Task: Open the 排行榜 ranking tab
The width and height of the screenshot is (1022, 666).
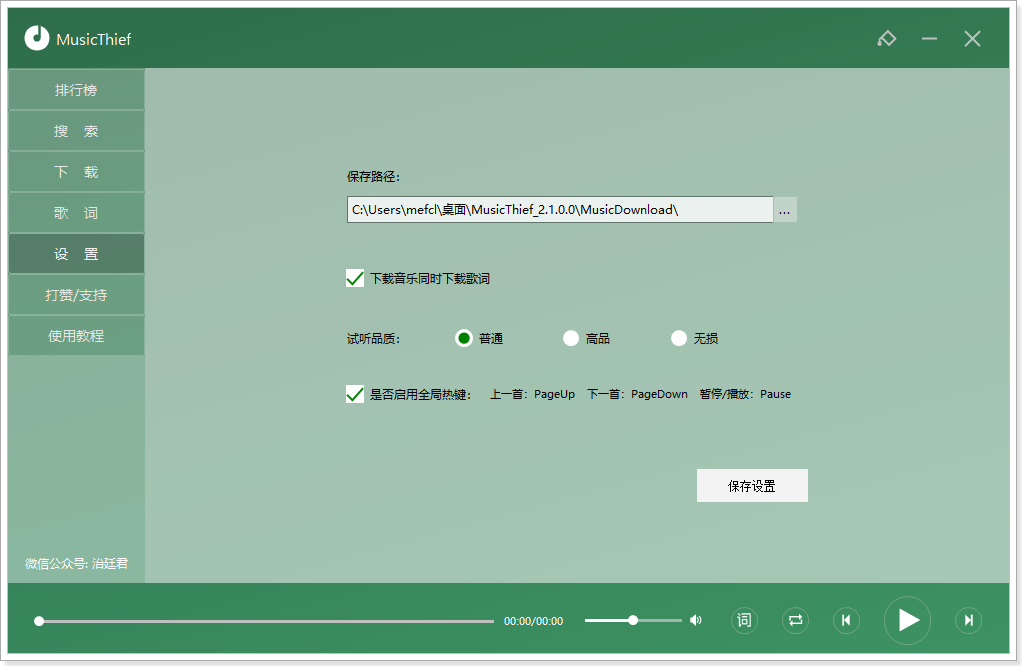Action: (x=76, y=90)
